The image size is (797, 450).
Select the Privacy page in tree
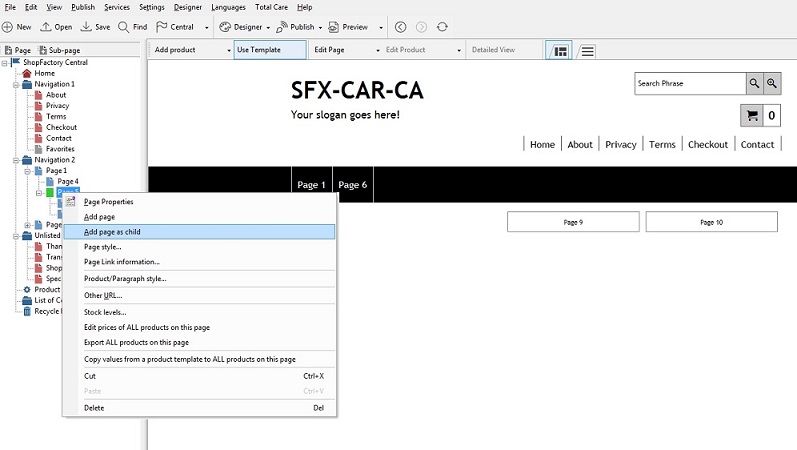pyautogui.click(x=57, y=106)
